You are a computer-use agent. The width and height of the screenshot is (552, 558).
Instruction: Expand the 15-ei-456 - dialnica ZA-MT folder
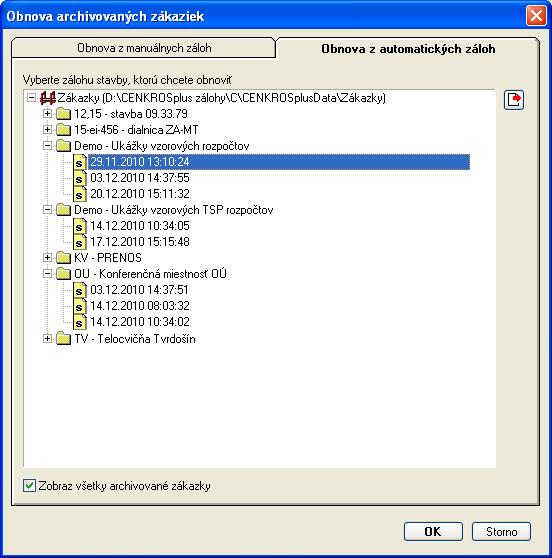pos(47,130)
